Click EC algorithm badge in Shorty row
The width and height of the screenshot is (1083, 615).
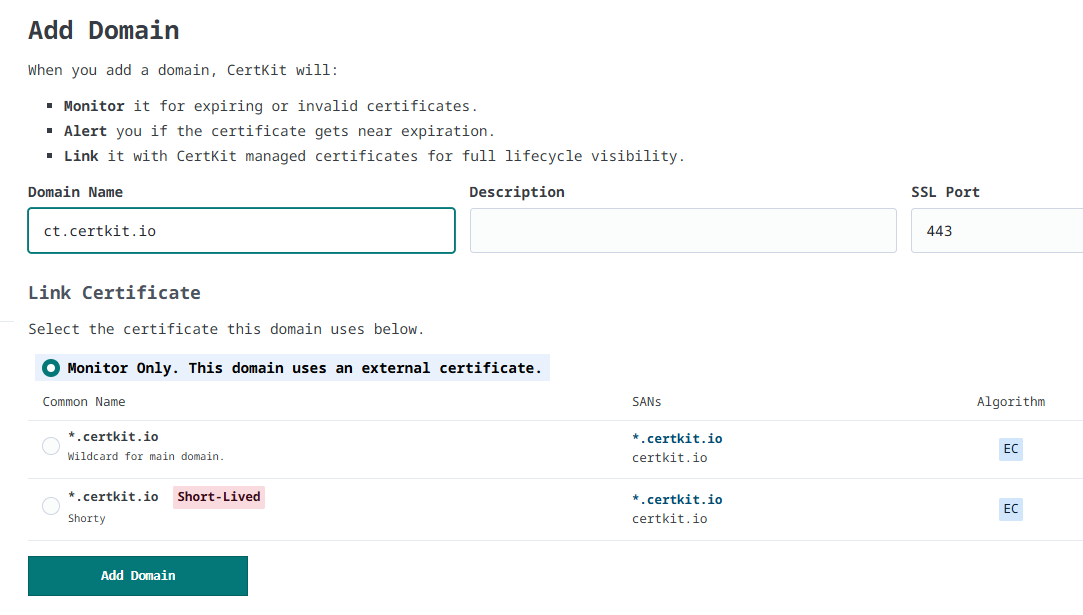1010,509
